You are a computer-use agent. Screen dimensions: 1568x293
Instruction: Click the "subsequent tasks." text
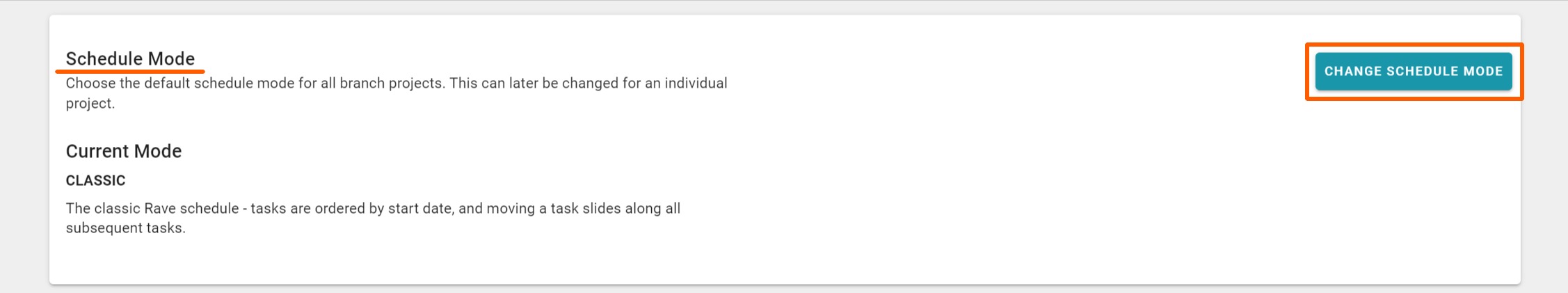[125, 228]
